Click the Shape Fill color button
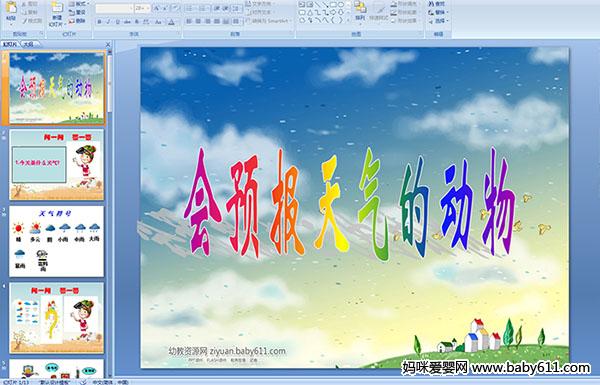 coord(406,4)
